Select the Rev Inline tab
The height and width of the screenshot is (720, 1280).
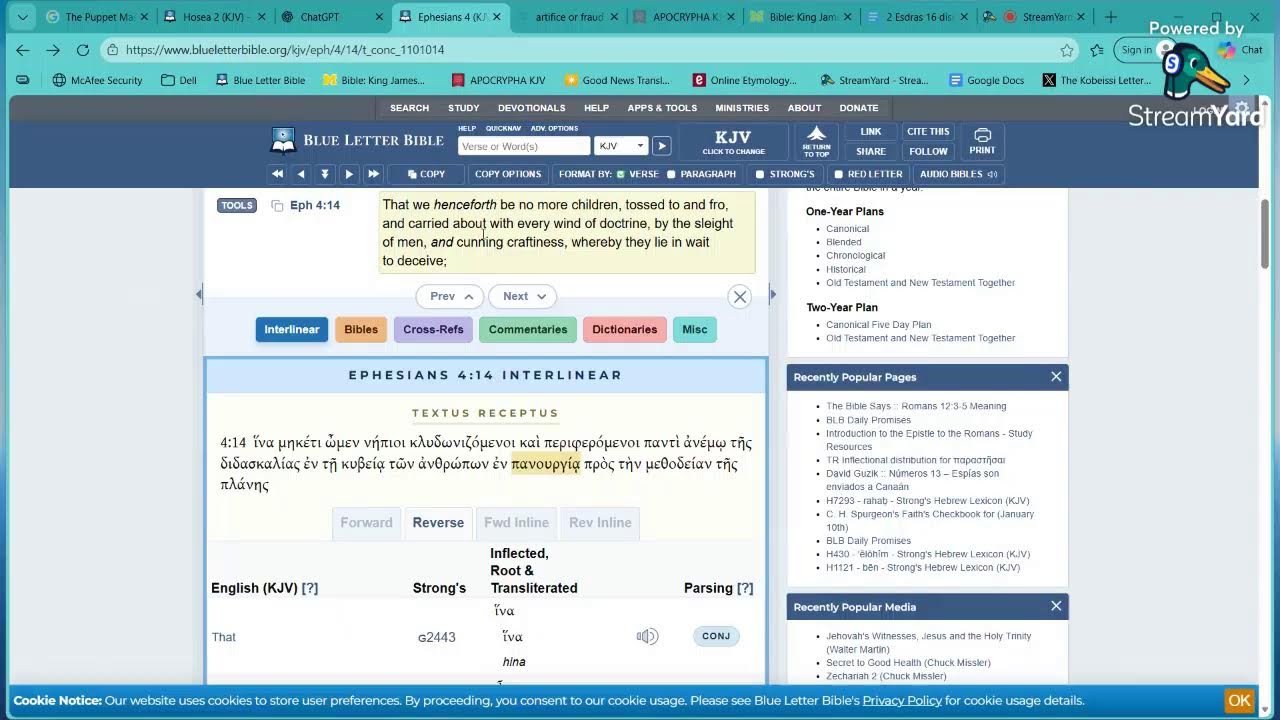click(x=600, y=522)
